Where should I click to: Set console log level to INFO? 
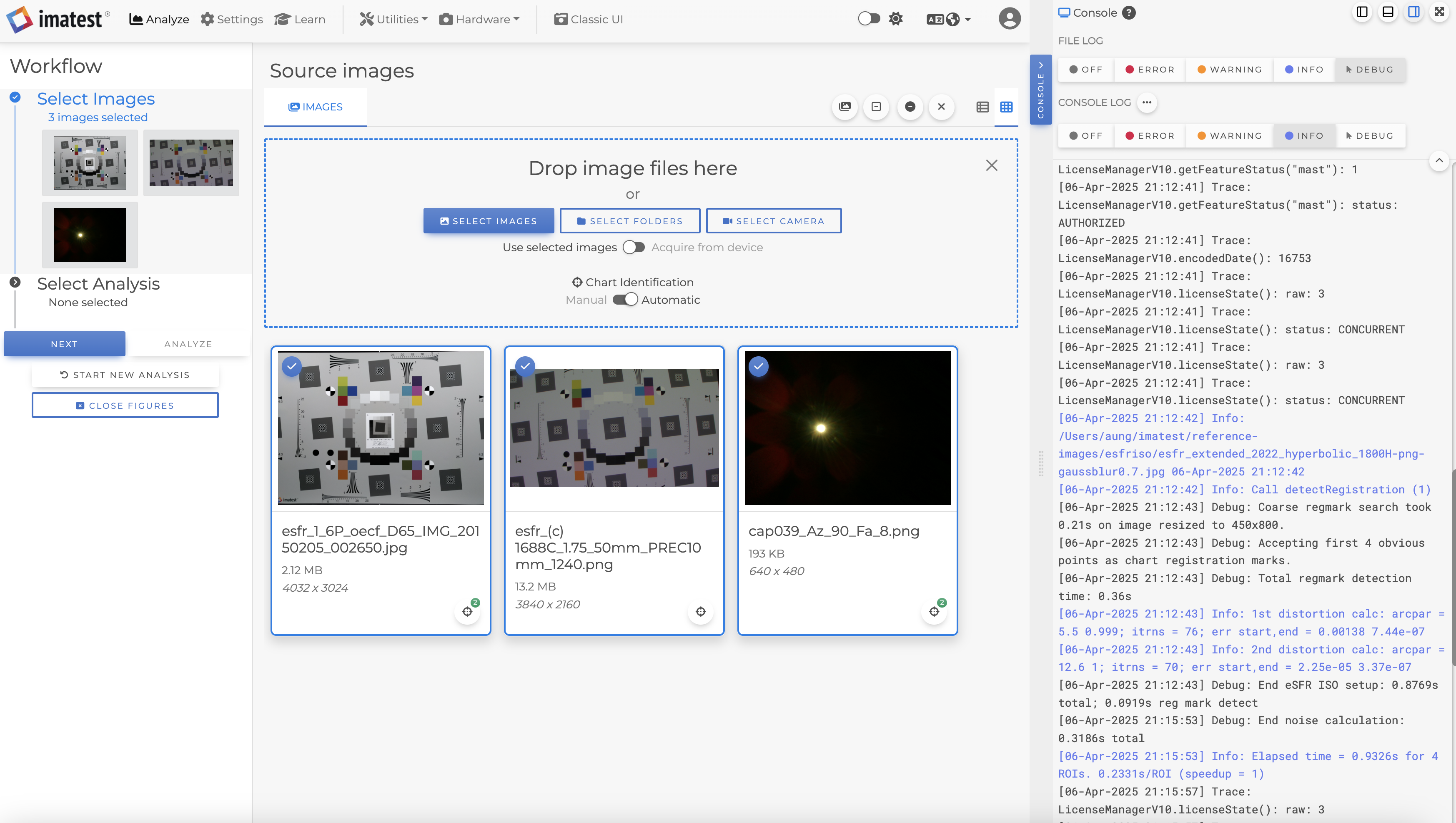[x=1304, y=136]
